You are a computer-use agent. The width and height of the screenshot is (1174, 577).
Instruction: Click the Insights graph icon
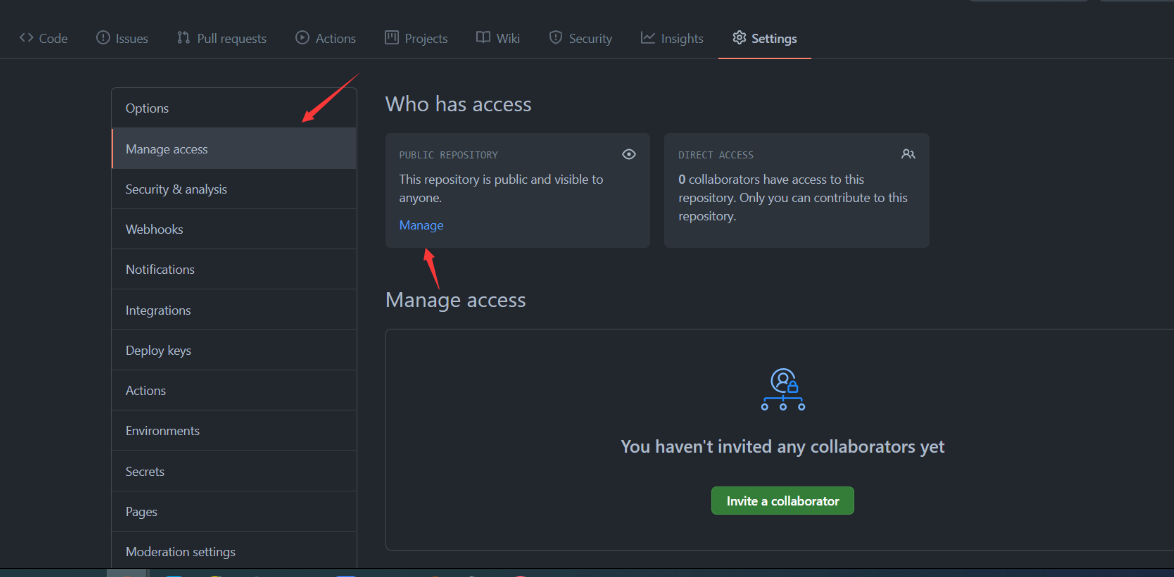point(648,37)
